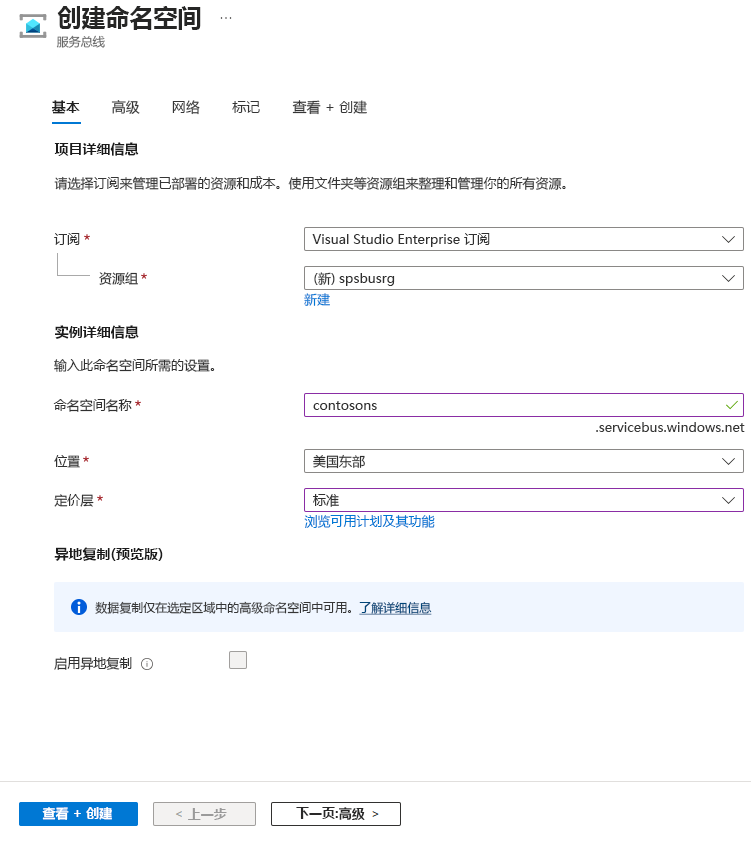Click the 服务总线 subtitle text
The image size is (751, 842).
(81, 42)
